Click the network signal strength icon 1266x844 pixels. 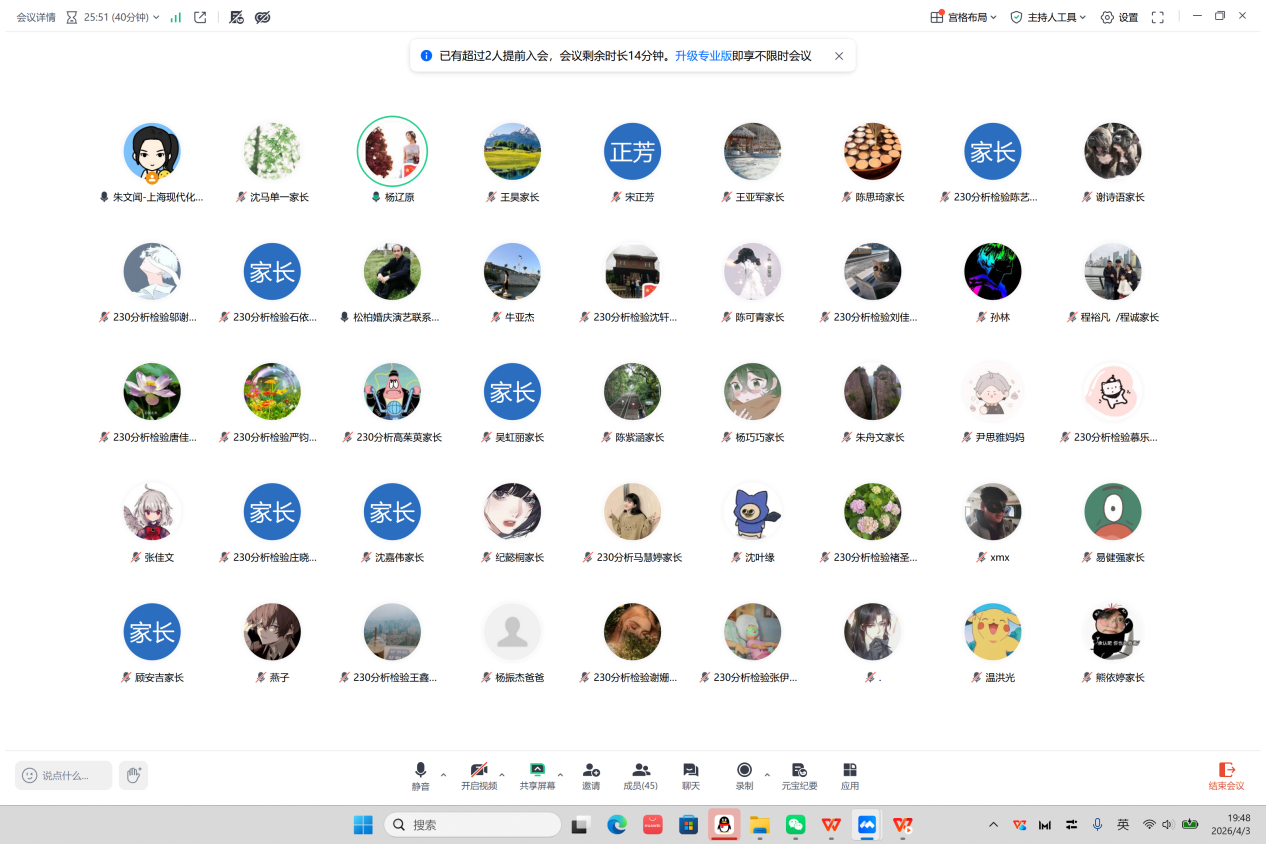[176, 17]
